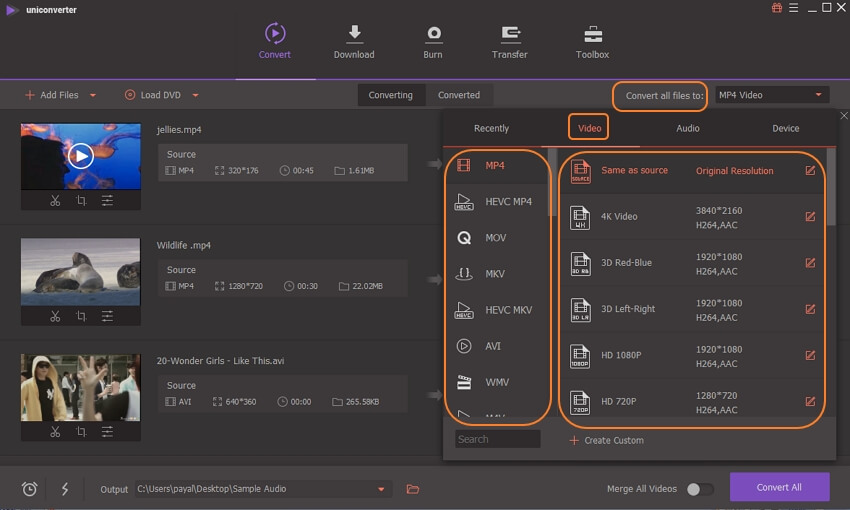Open the hamburger menu in title bar
850x510 pixels.
tap(794, 8)
